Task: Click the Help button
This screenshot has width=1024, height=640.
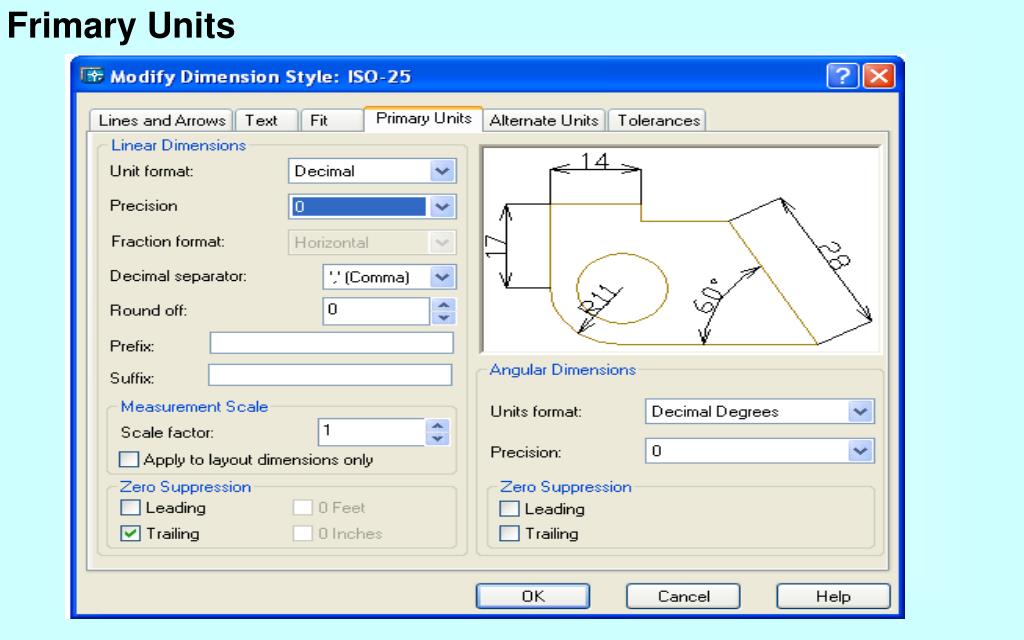Action: point(833,596)
